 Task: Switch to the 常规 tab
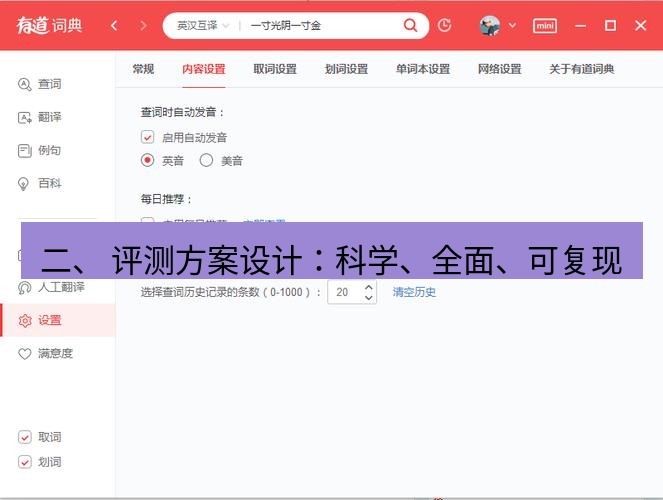coord(143,69)
